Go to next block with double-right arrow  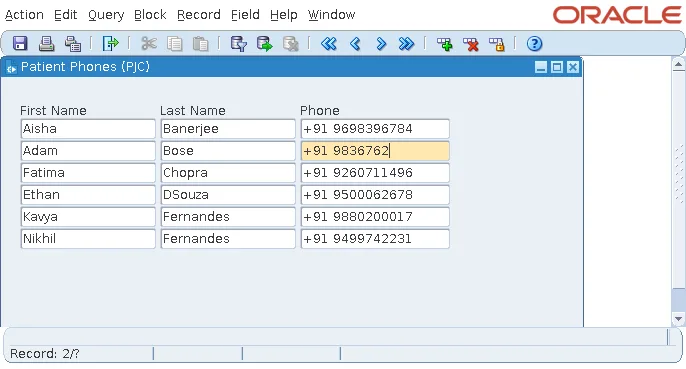click(x=406, y=44)
